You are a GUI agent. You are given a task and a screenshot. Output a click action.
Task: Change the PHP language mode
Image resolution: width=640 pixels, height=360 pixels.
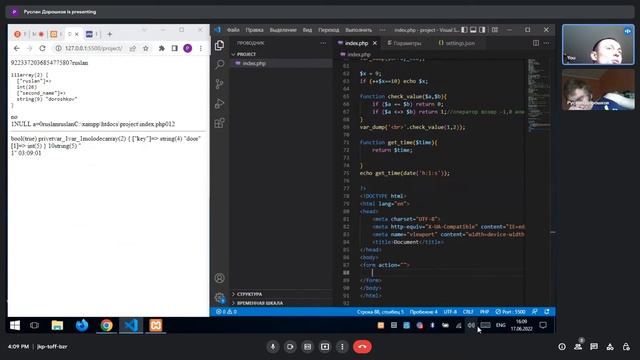(x=484, y=312)
